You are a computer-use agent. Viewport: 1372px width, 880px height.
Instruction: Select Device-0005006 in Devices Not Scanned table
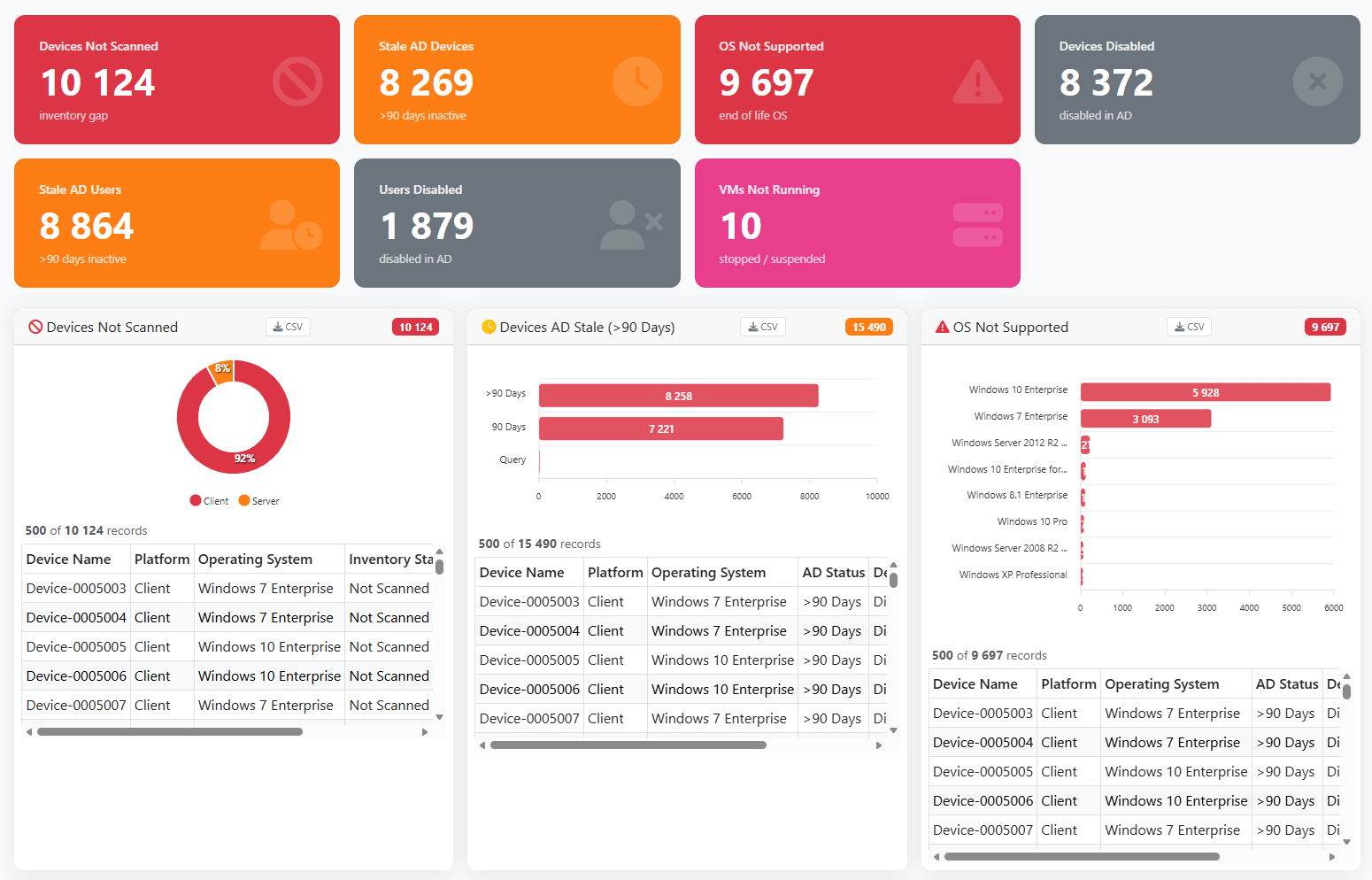[x=76, y=675]
